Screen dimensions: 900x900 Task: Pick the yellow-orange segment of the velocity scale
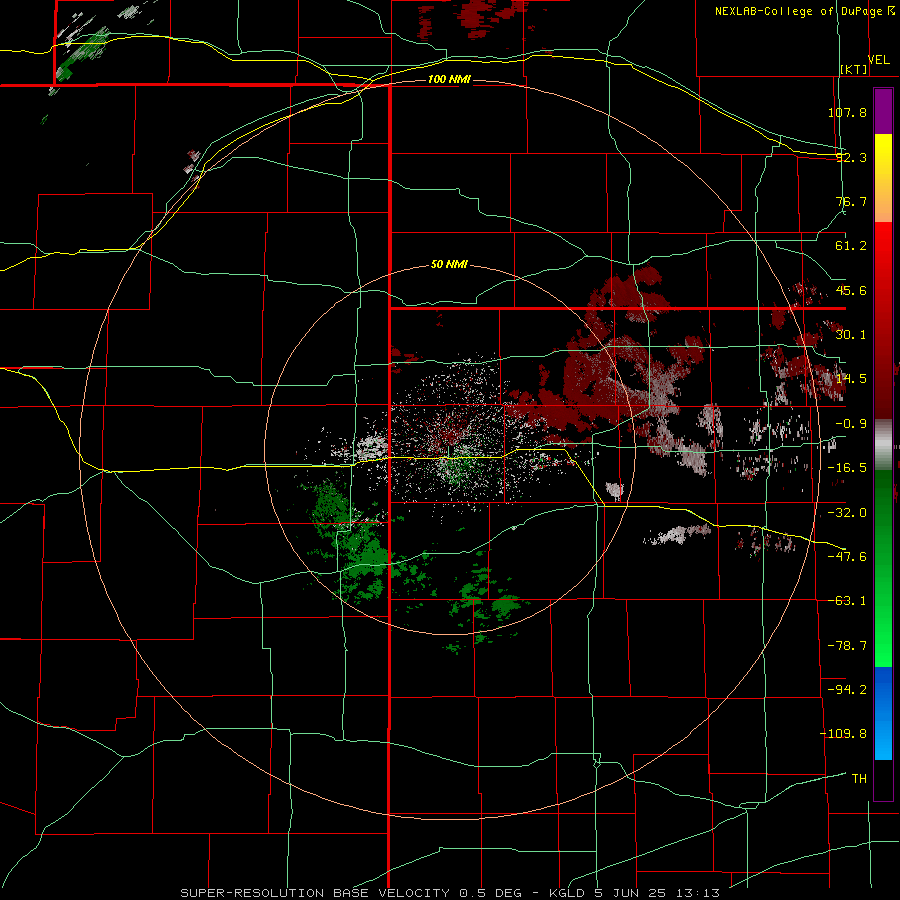(x=883, y=178)
